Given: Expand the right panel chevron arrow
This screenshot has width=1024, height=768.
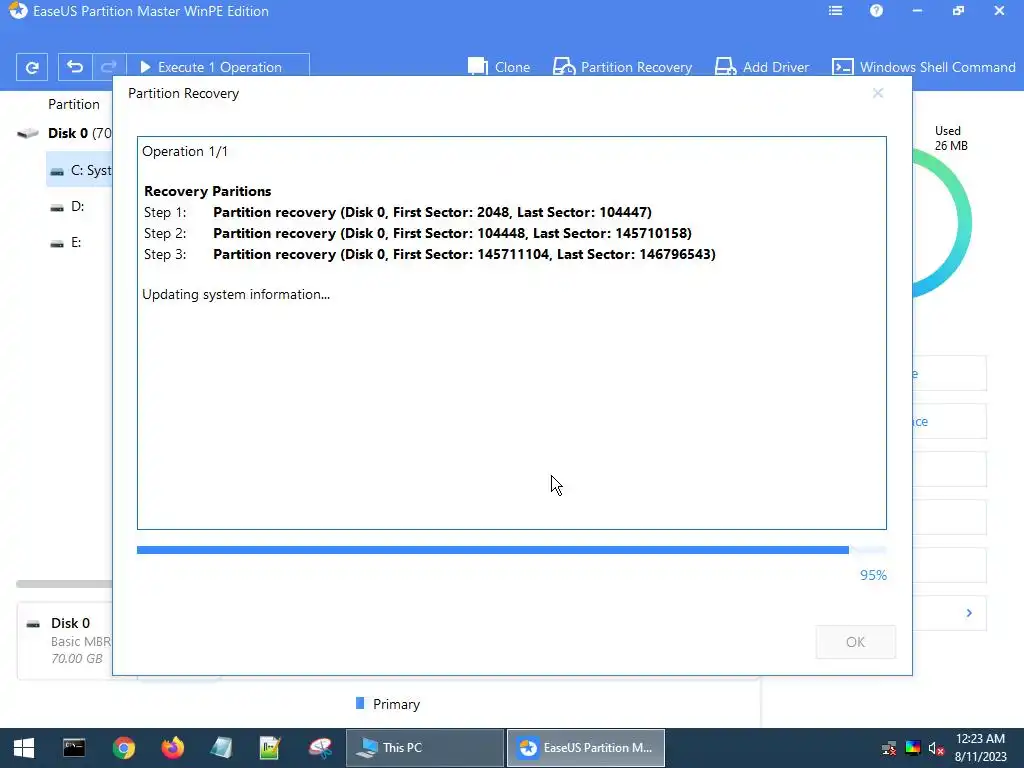Looking at the screenshot, I should pyautogui.click(x=969, y=613).
